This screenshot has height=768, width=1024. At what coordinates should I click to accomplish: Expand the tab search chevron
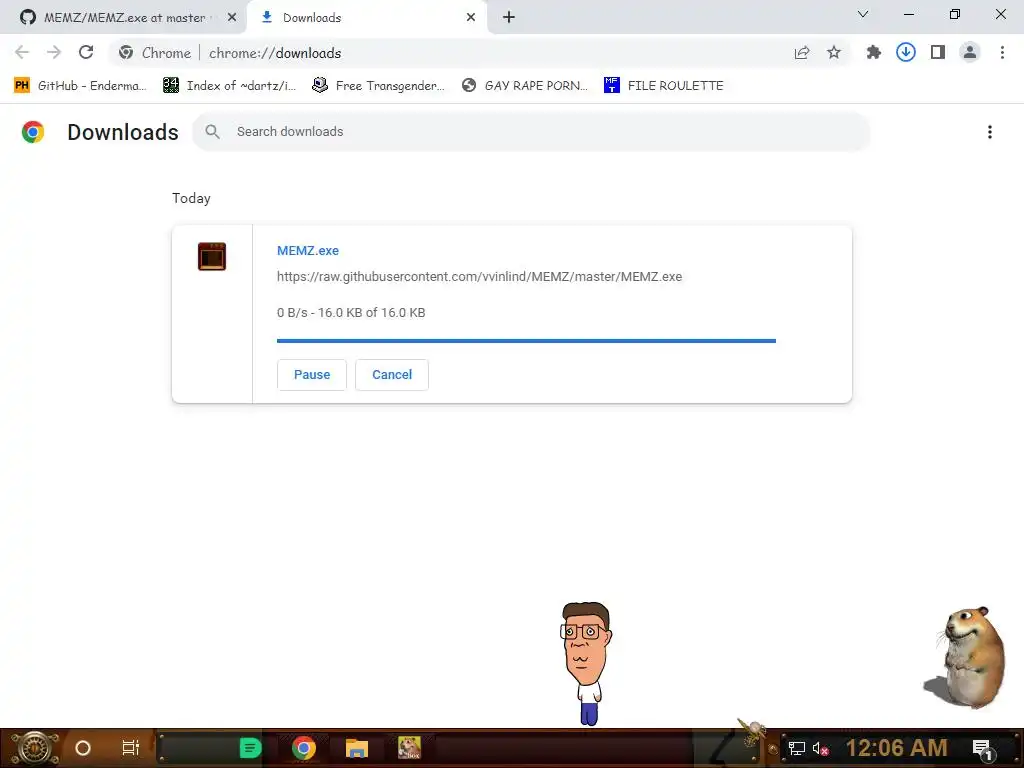[x=863, y=14]
